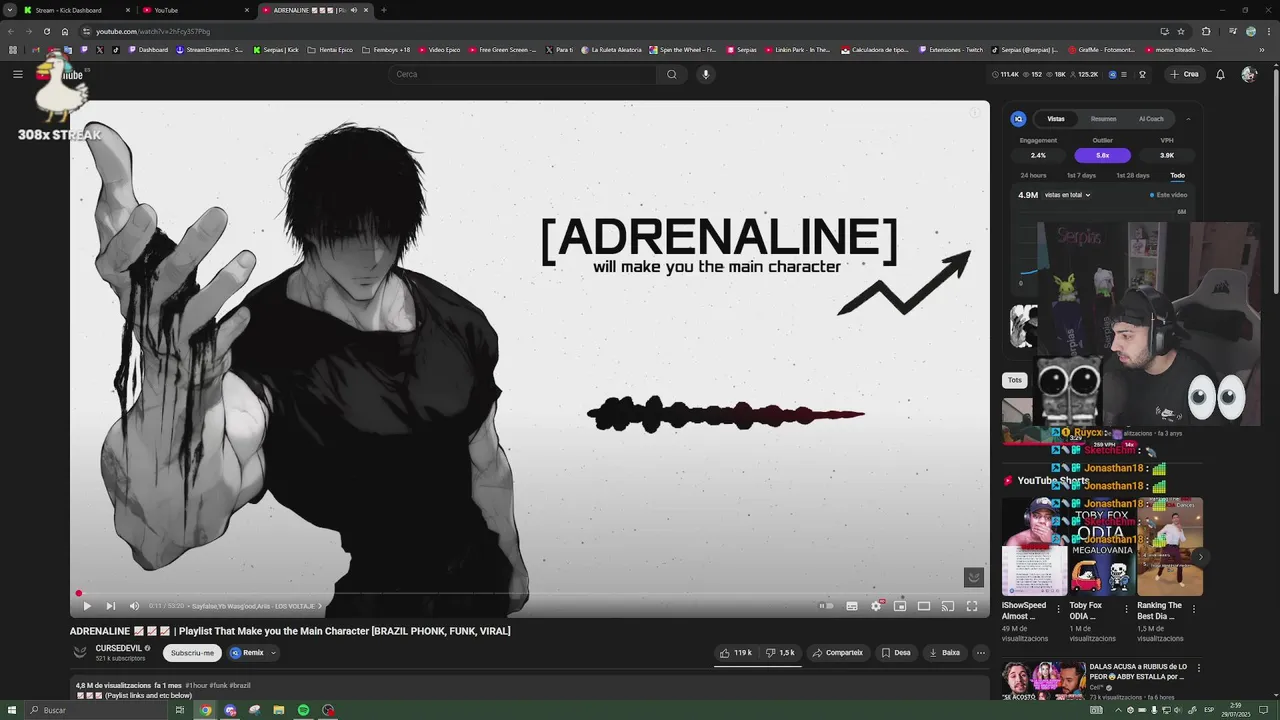Open the YouTube guide hamburger menu
Viewport: 1280px width, 720px height.
(18, 74)
